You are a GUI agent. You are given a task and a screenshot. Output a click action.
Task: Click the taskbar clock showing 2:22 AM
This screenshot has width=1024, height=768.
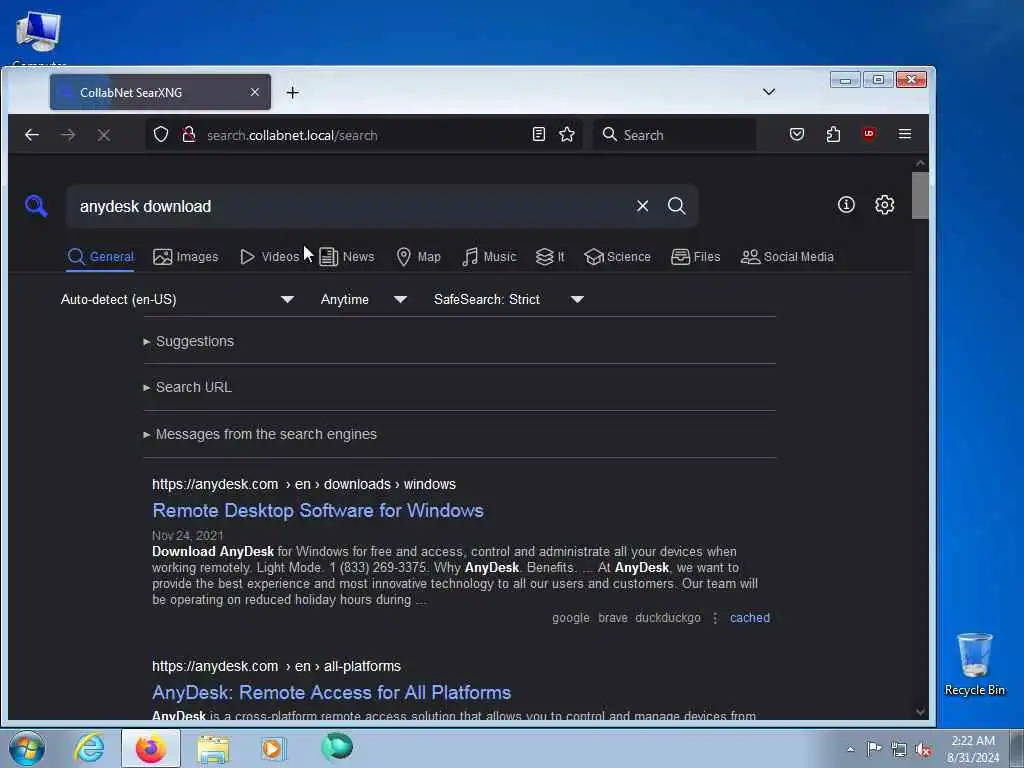pyautogui.click(x=973, y=748)
